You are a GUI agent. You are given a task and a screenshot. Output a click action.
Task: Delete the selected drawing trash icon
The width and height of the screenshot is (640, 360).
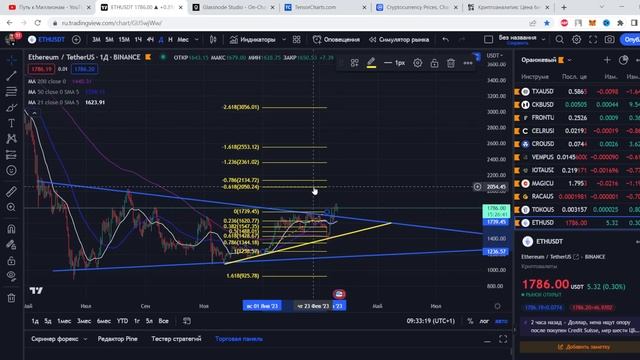pos(451,63)
